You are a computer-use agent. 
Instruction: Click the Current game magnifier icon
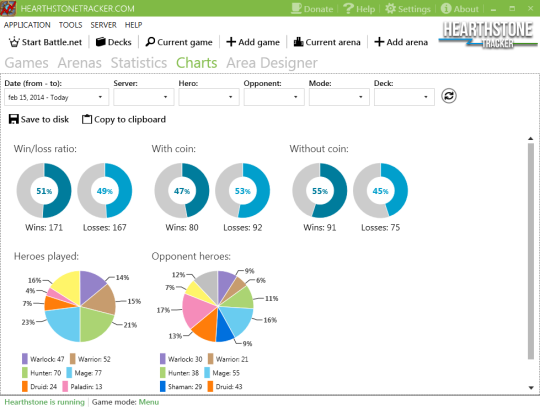pyautogui.click(x=150, y=42)
